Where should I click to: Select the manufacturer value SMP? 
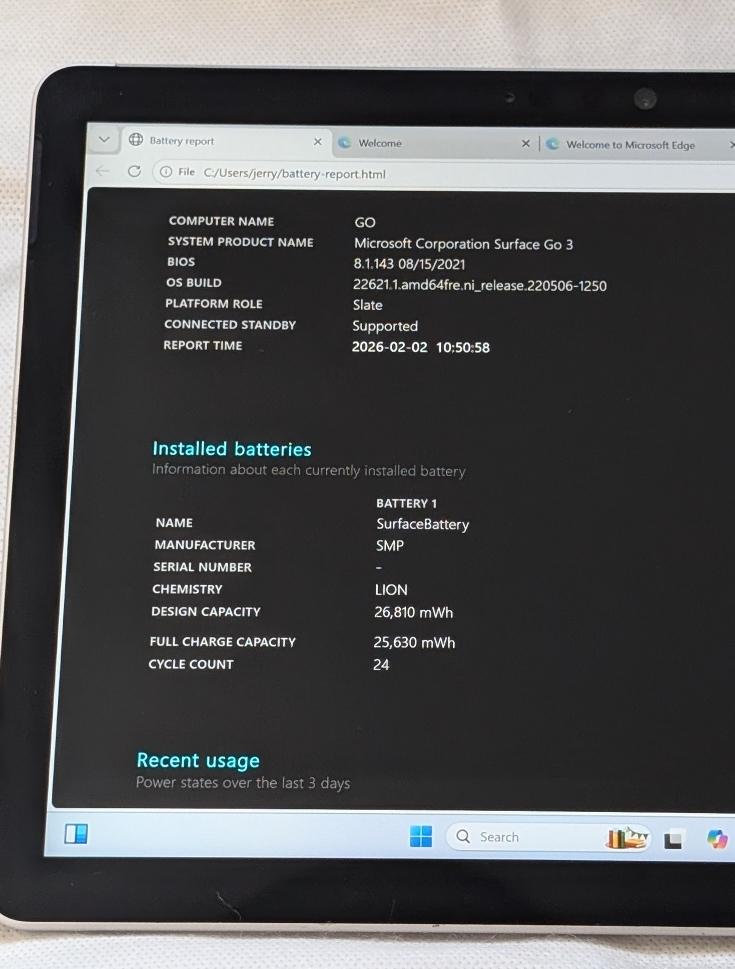tap(390, 546)
